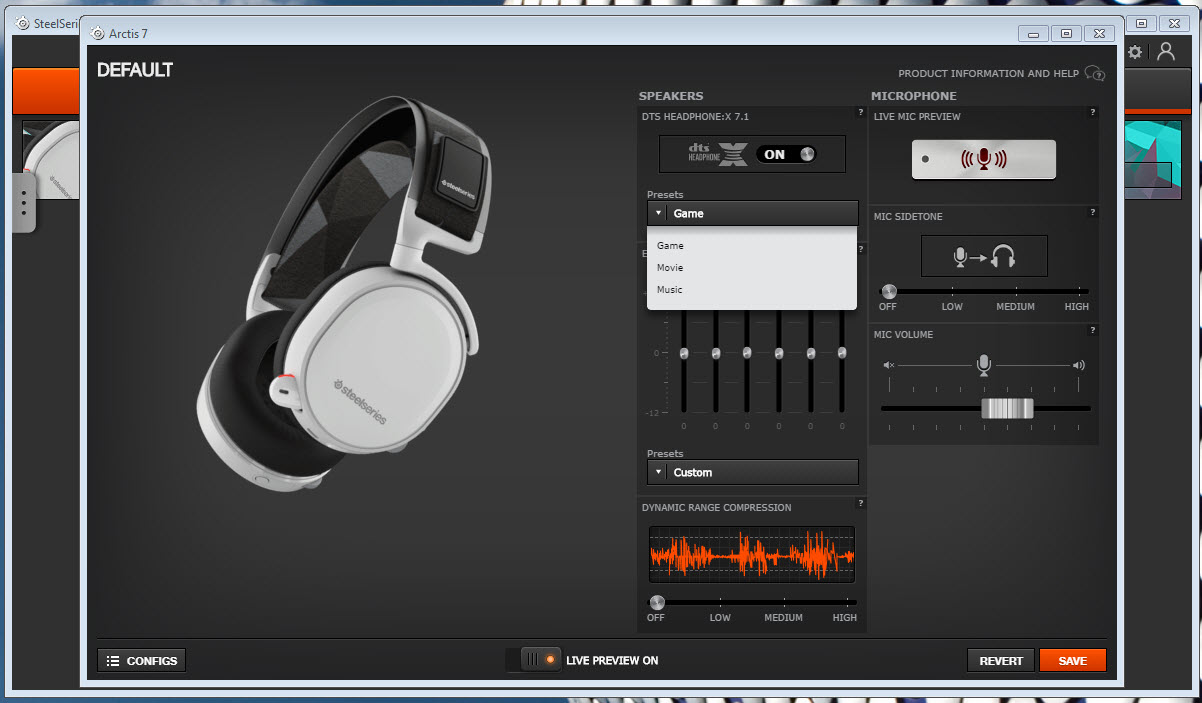Click the three-dot handle on the left edge

tap(24, 202)
